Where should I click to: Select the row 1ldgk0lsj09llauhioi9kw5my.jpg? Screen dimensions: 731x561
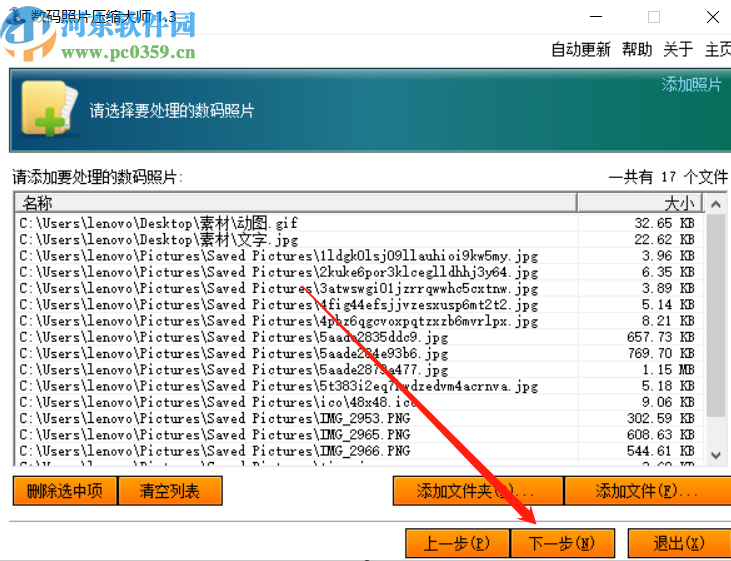357,256
